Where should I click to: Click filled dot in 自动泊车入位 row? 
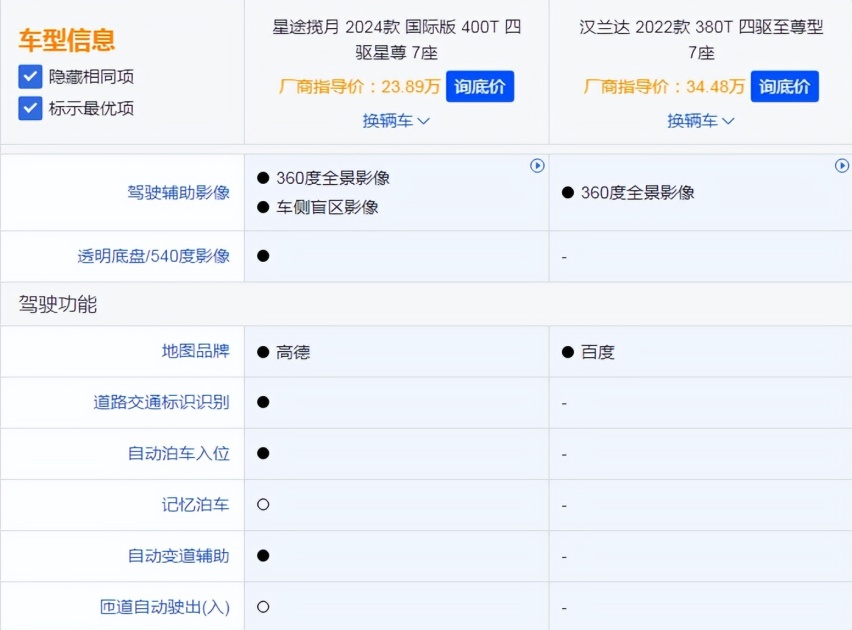(263, 453)
